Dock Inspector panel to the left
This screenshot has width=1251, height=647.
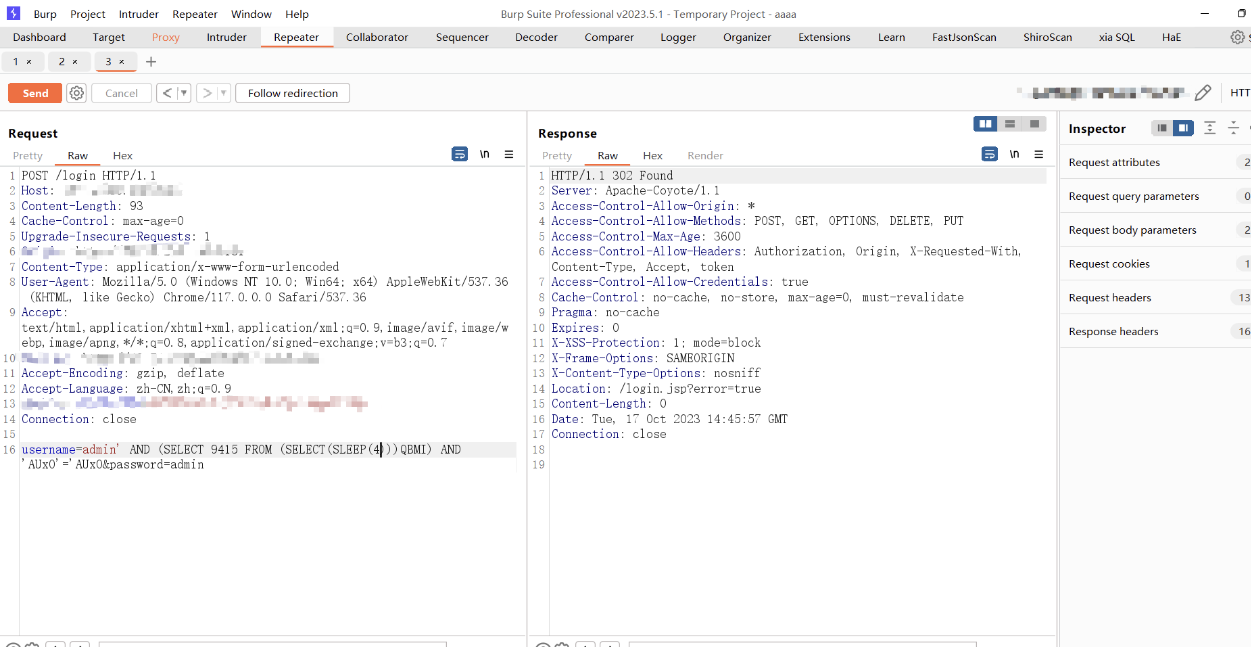[1162, 128]
